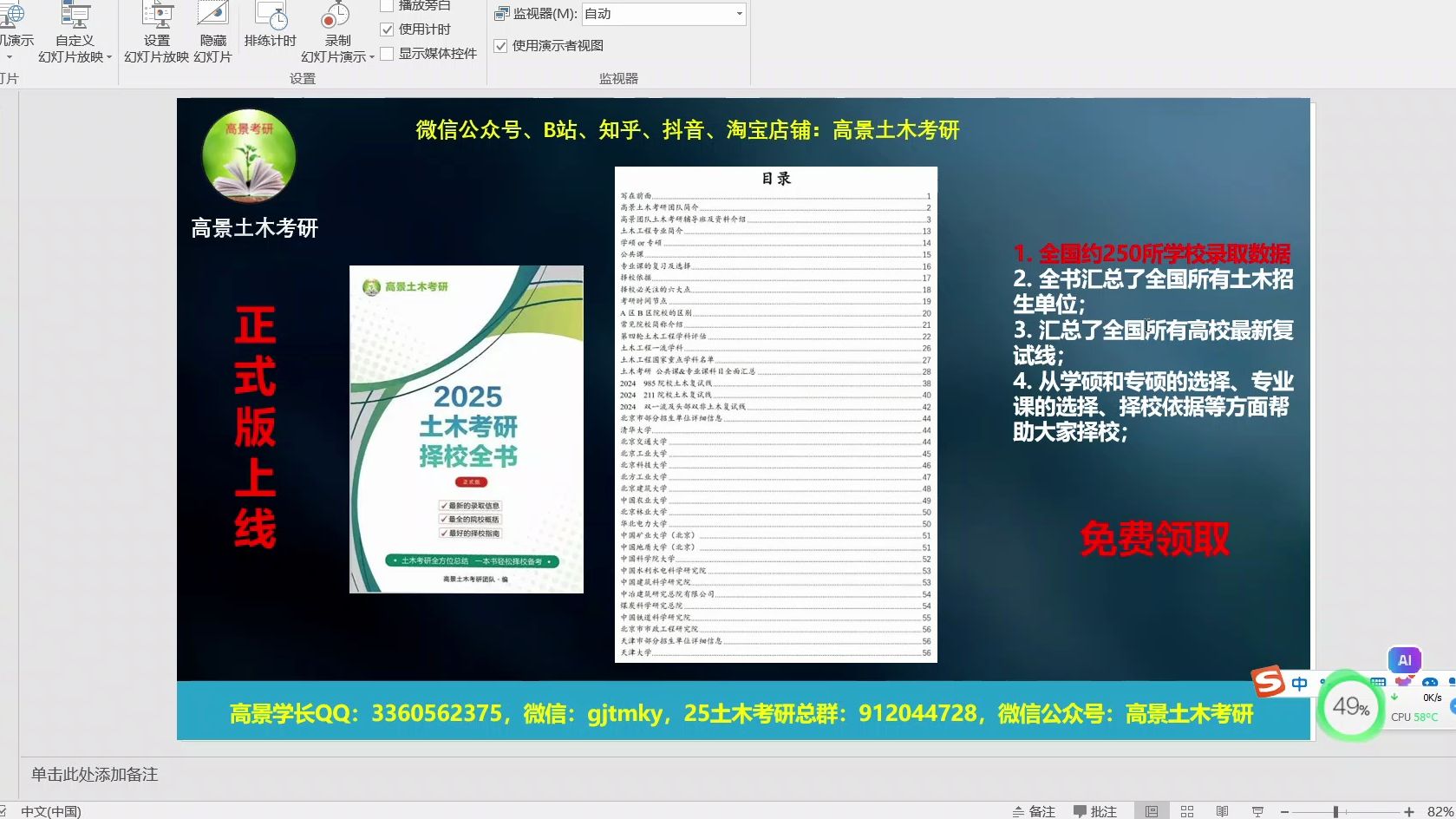Click the CPU 58°C temperature readout
The width and height of the screenshot is (1456, 819).
coord(1414,717)
